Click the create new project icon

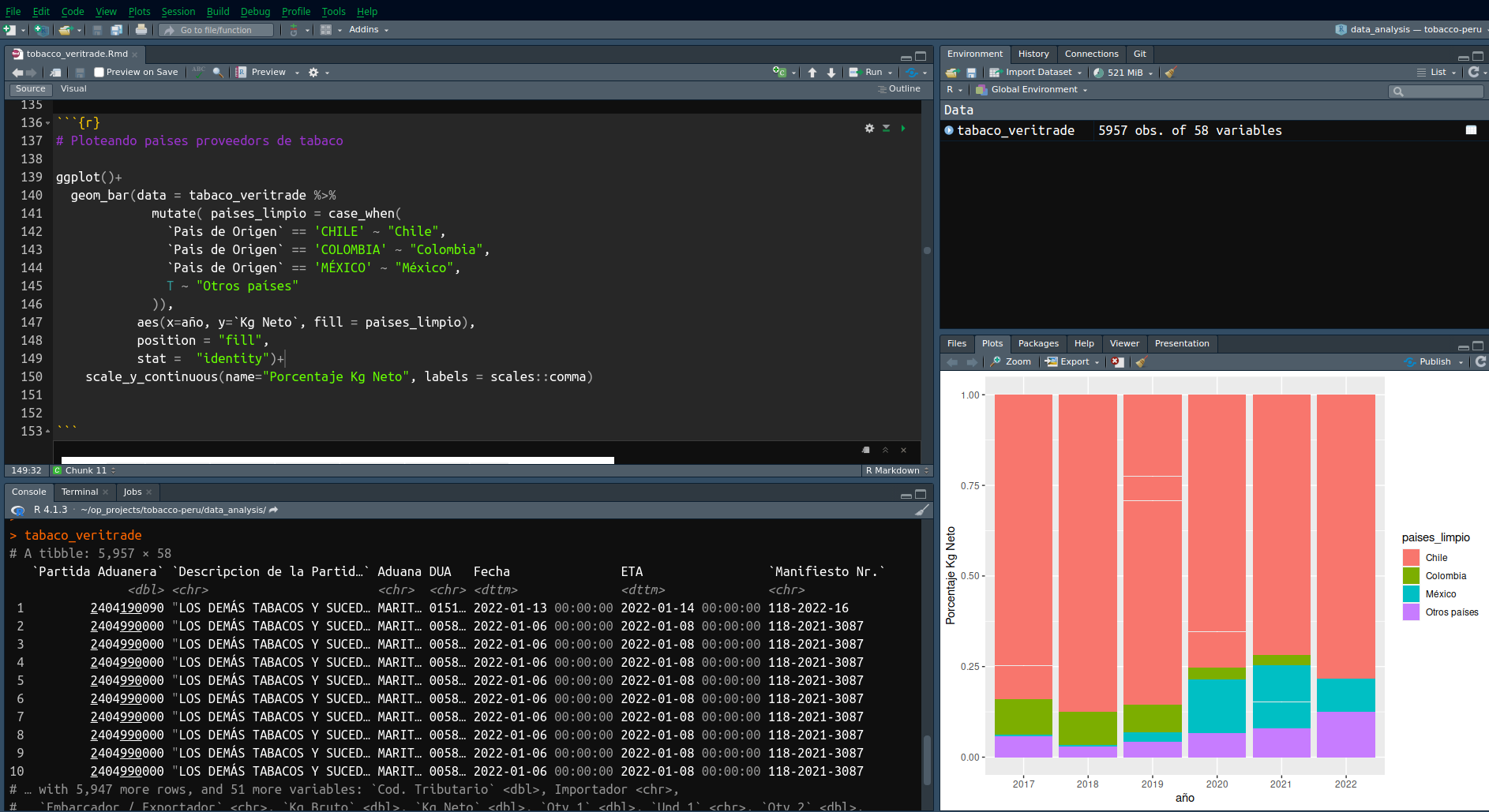41,30
